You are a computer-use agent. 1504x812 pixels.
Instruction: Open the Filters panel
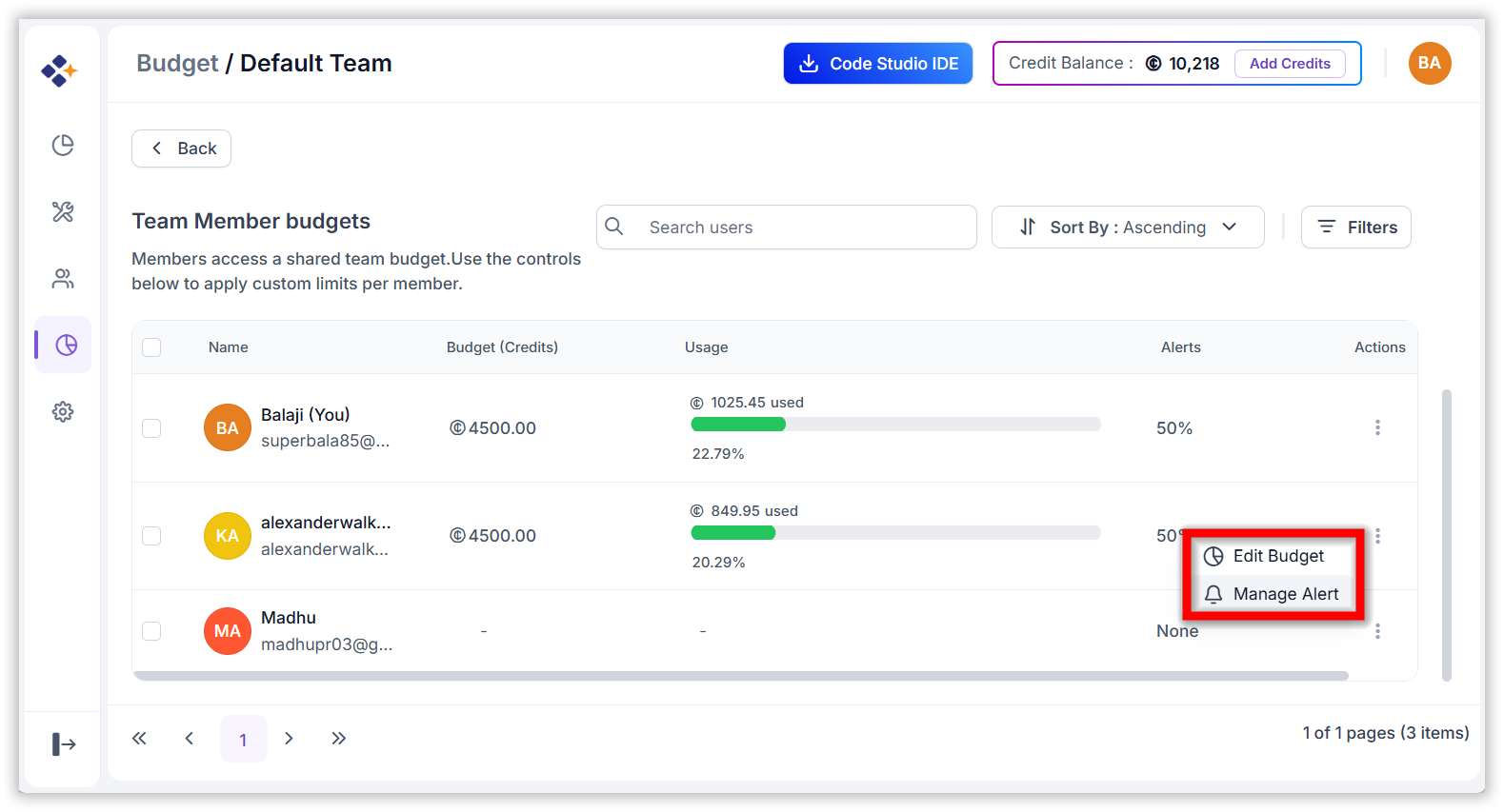click(x=1356, y=227)
